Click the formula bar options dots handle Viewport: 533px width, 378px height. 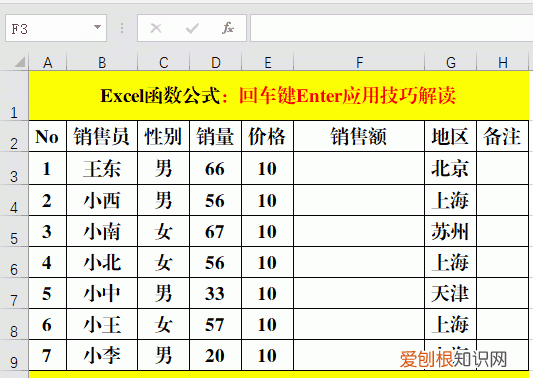point(122,28)
